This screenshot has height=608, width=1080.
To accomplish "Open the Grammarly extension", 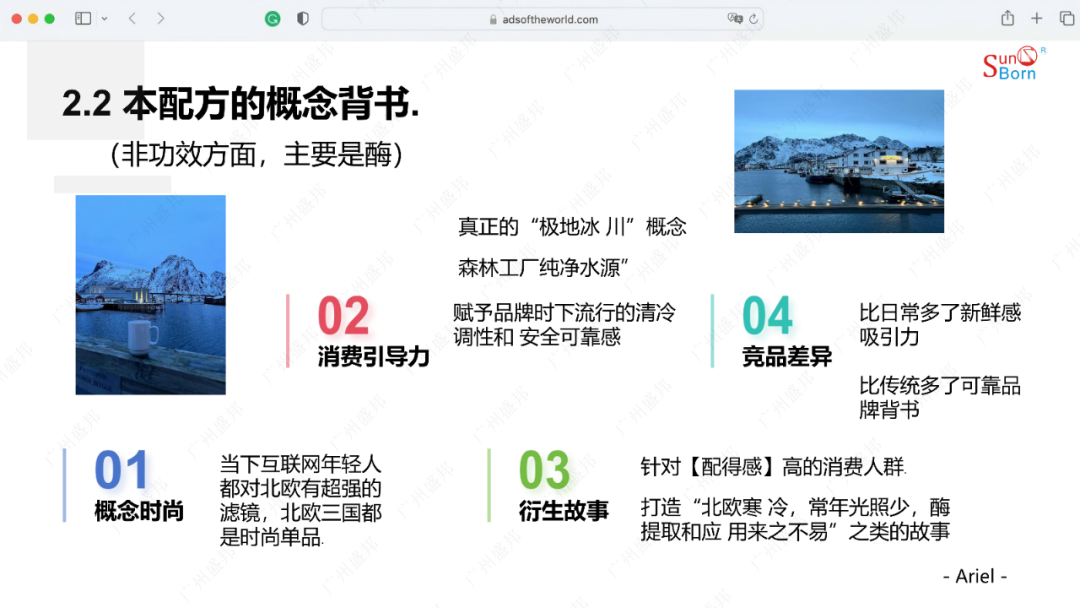I will coord(271,18).
